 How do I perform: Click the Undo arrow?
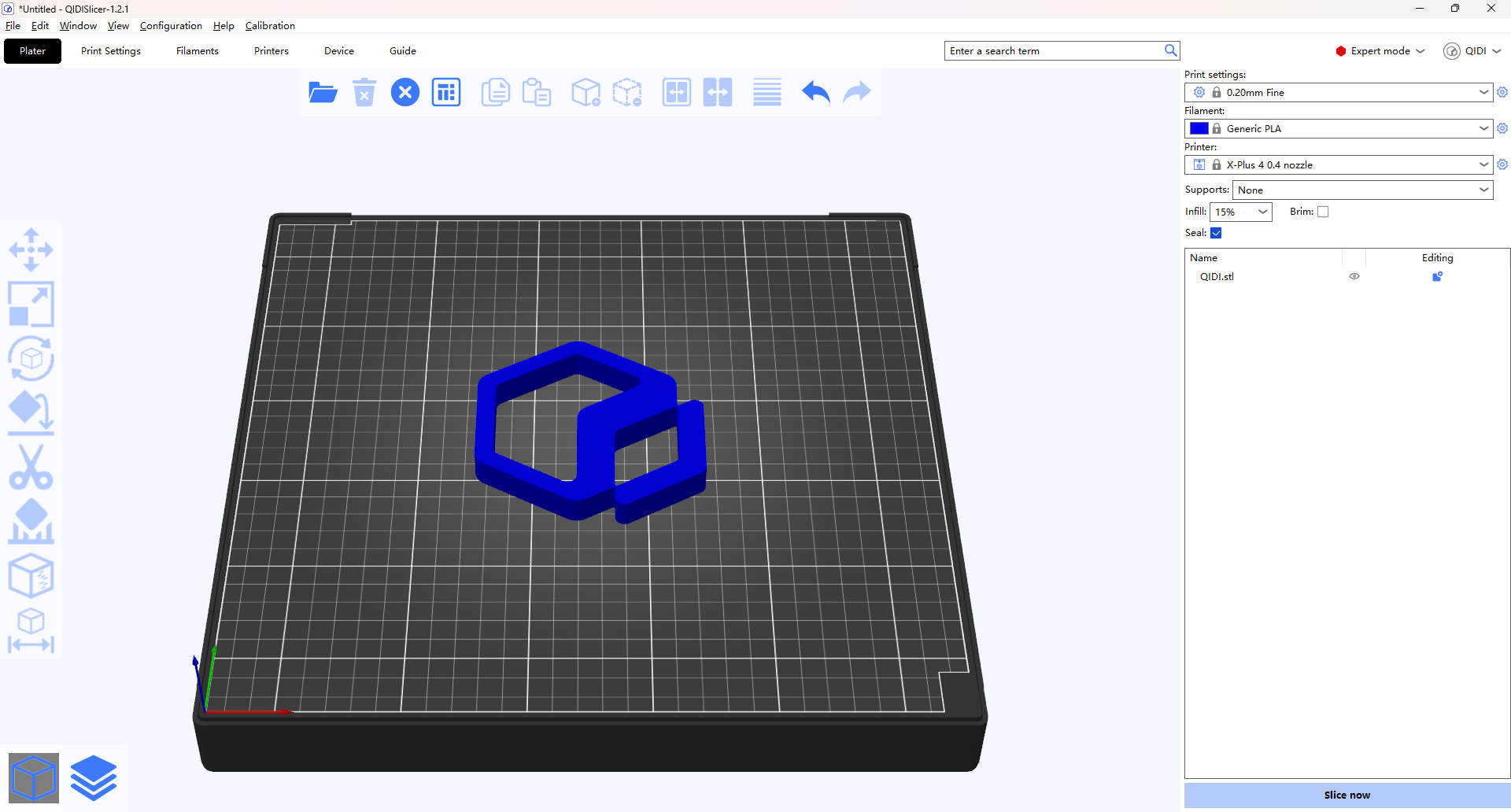816,93
